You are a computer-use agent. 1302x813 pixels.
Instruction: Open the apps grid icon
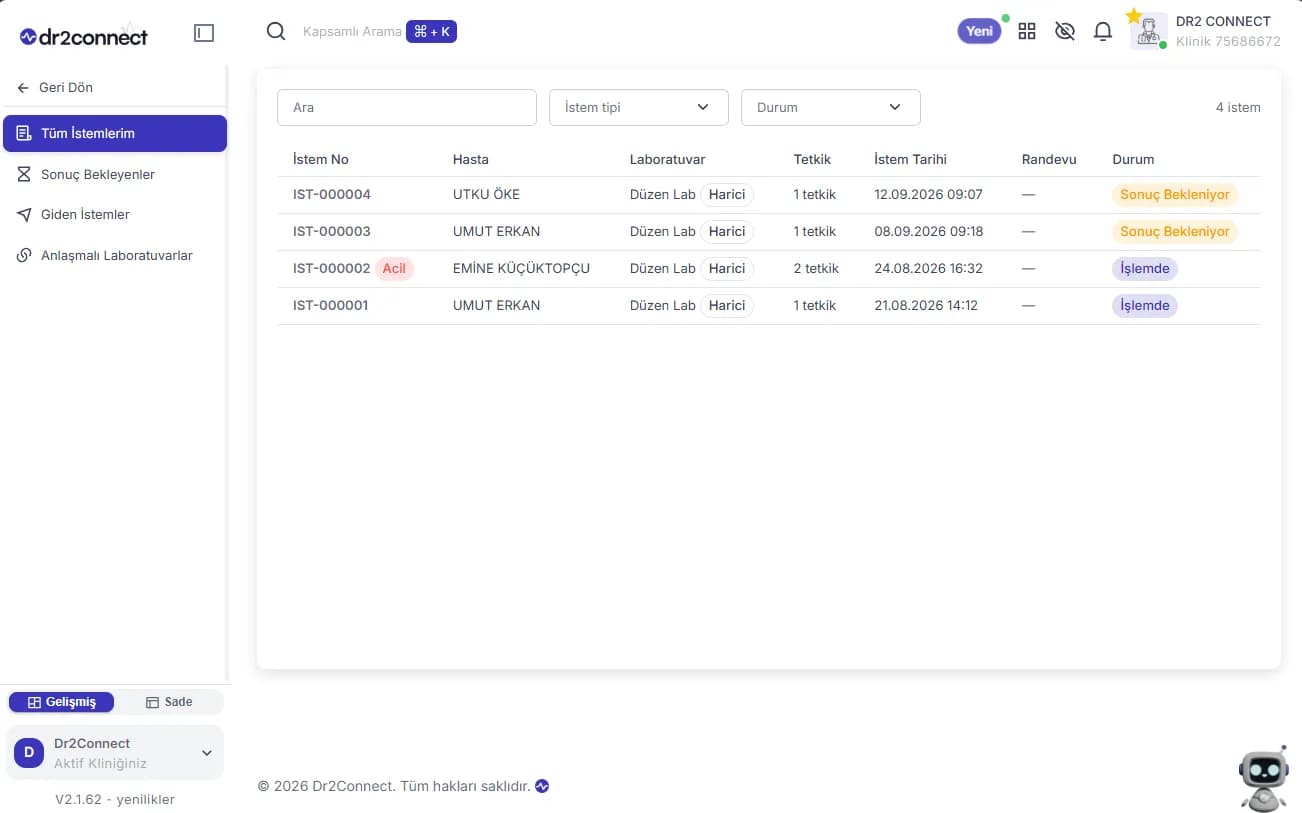[x=1027, y=31]
